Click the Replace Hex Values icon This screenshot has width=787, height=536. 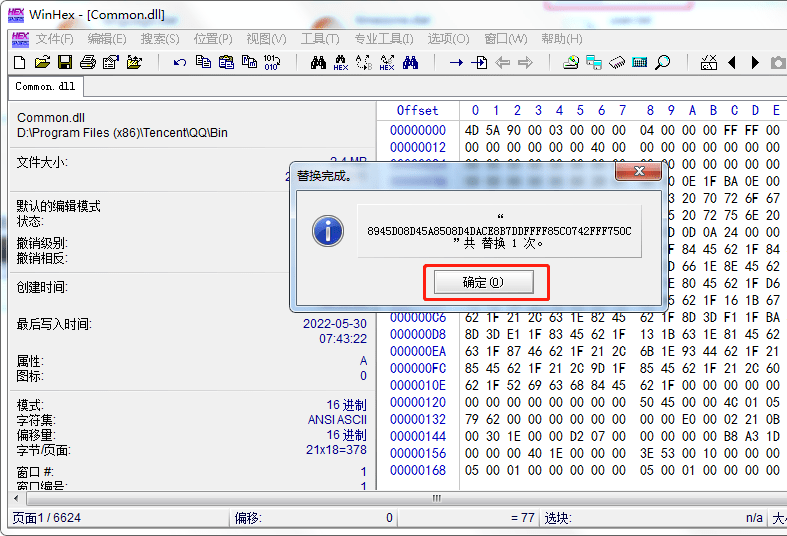point(387,63)
